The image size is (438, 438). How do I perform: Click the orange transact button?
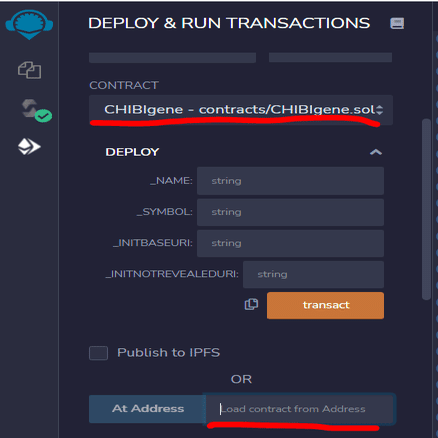pos(325,305)
